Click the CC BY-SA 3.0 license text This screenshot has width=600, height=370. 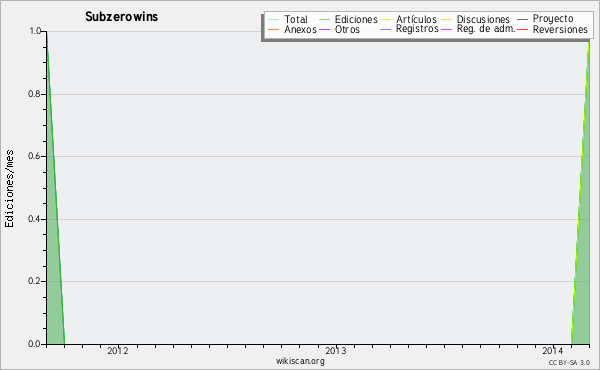pos(569,363)
